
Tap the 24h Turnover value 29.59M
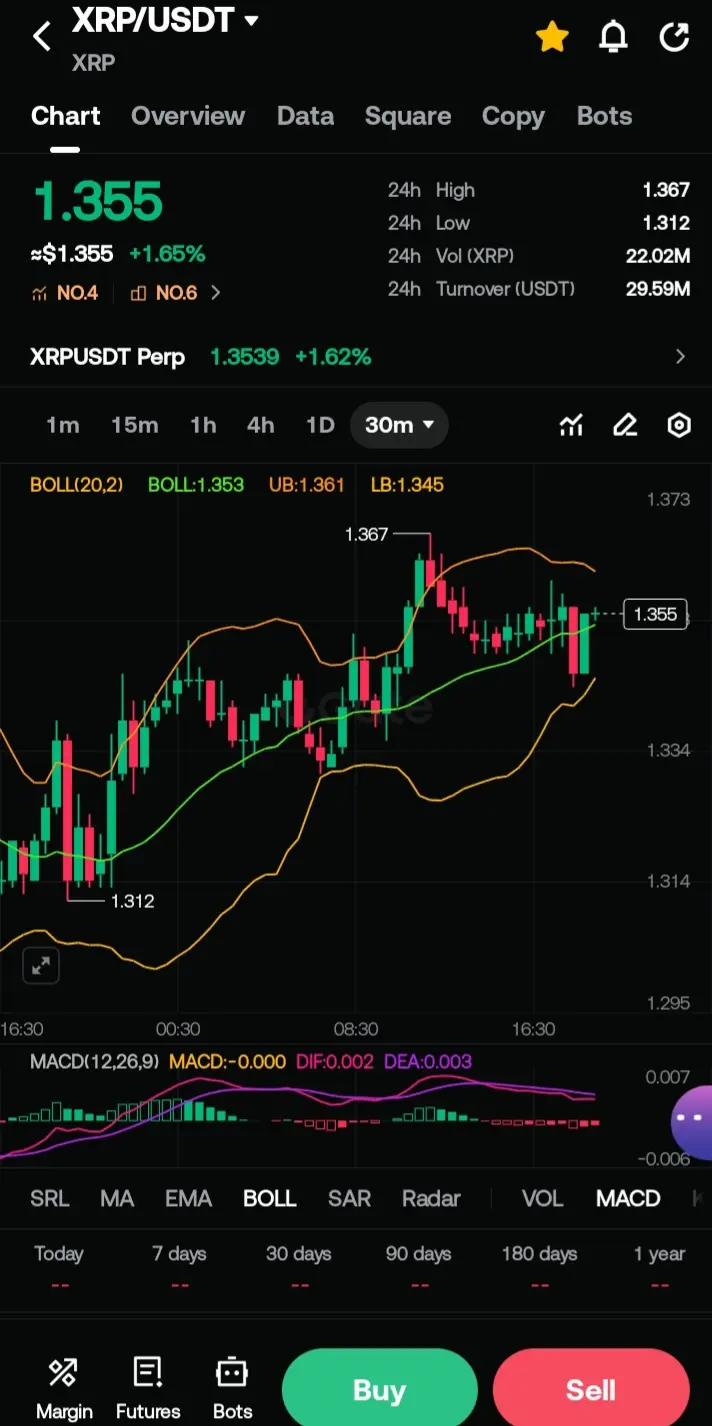click(658, 289)
